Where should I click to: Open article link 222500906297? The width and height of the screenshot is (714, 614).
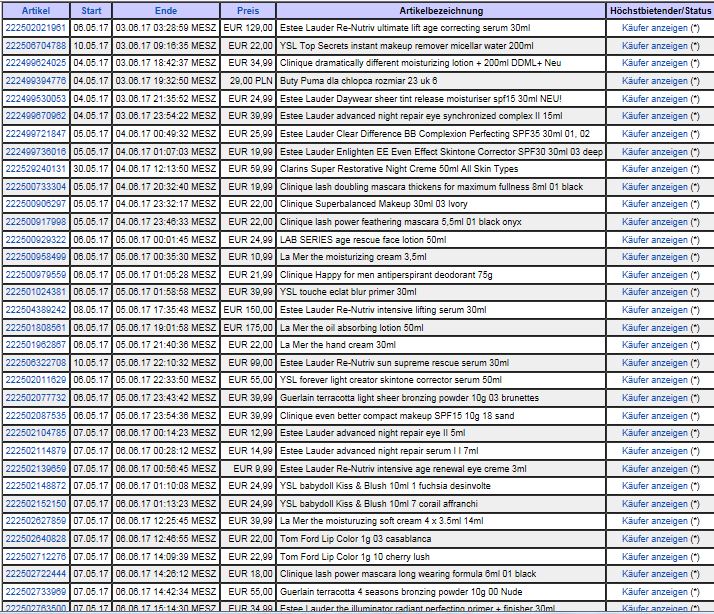click(36, 204)
